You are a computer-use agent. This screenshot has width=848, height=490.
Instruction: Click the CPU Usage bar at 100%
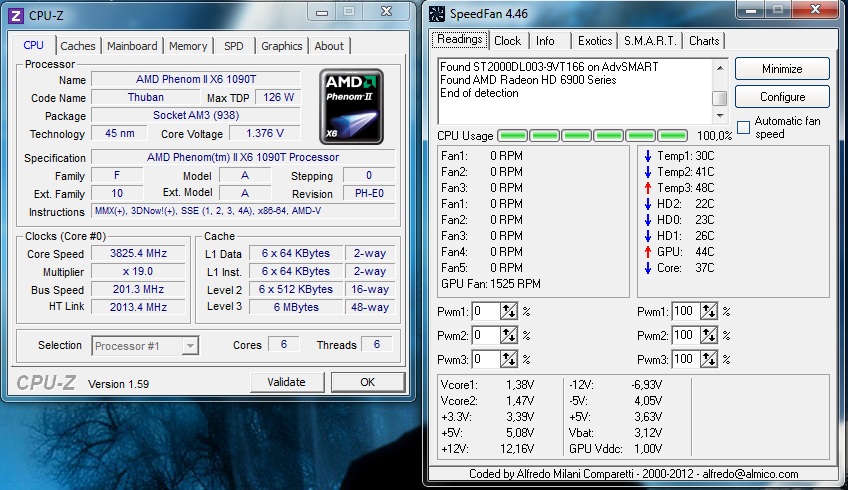pyautogui.click(x=592, y=135)
